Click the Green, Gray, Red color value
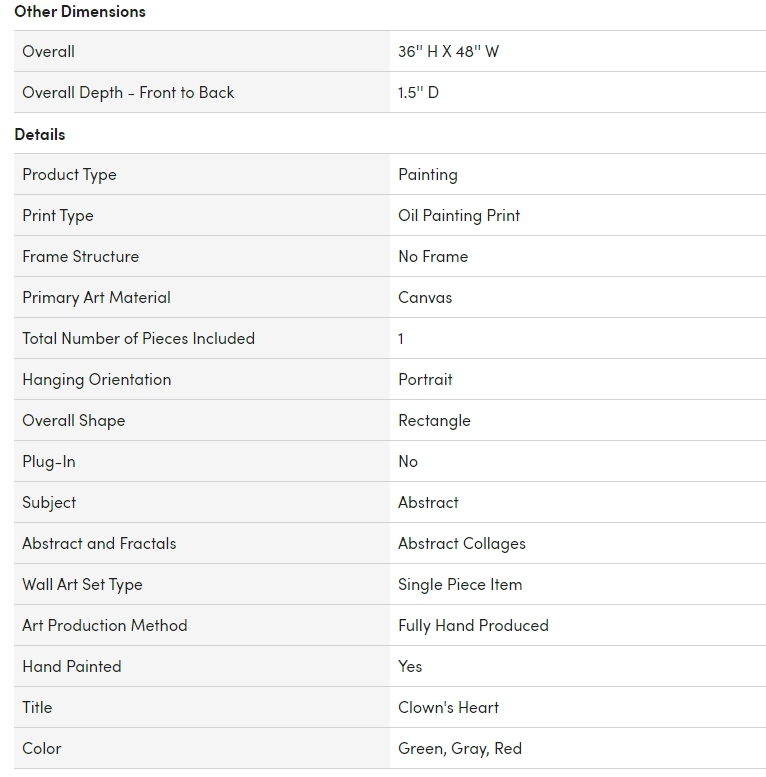 [x=460, y=749]
